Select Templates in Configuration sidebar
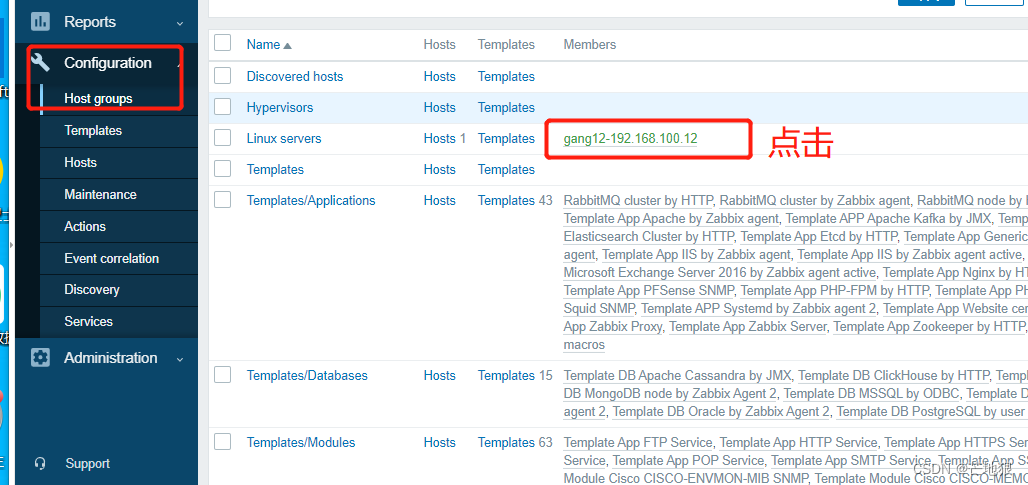Viewport: 1028px width, 485px height. pyautogui.click(x=93, y=130)
